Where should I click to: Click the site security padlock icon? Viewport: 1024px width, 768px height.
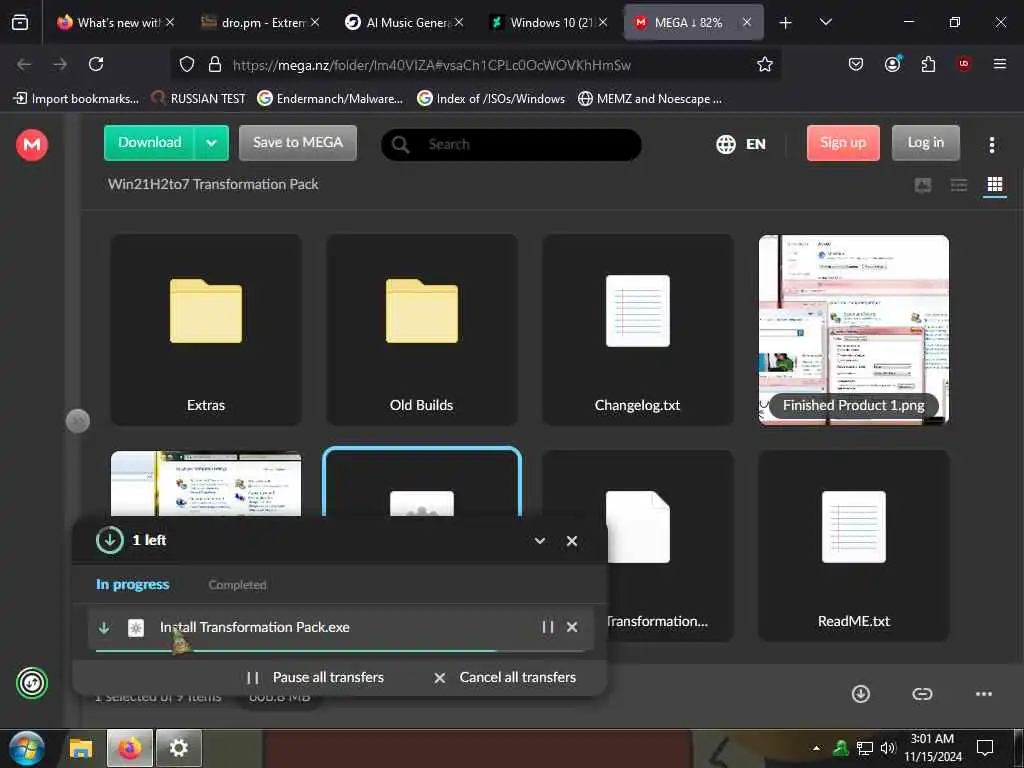(214, 64)
